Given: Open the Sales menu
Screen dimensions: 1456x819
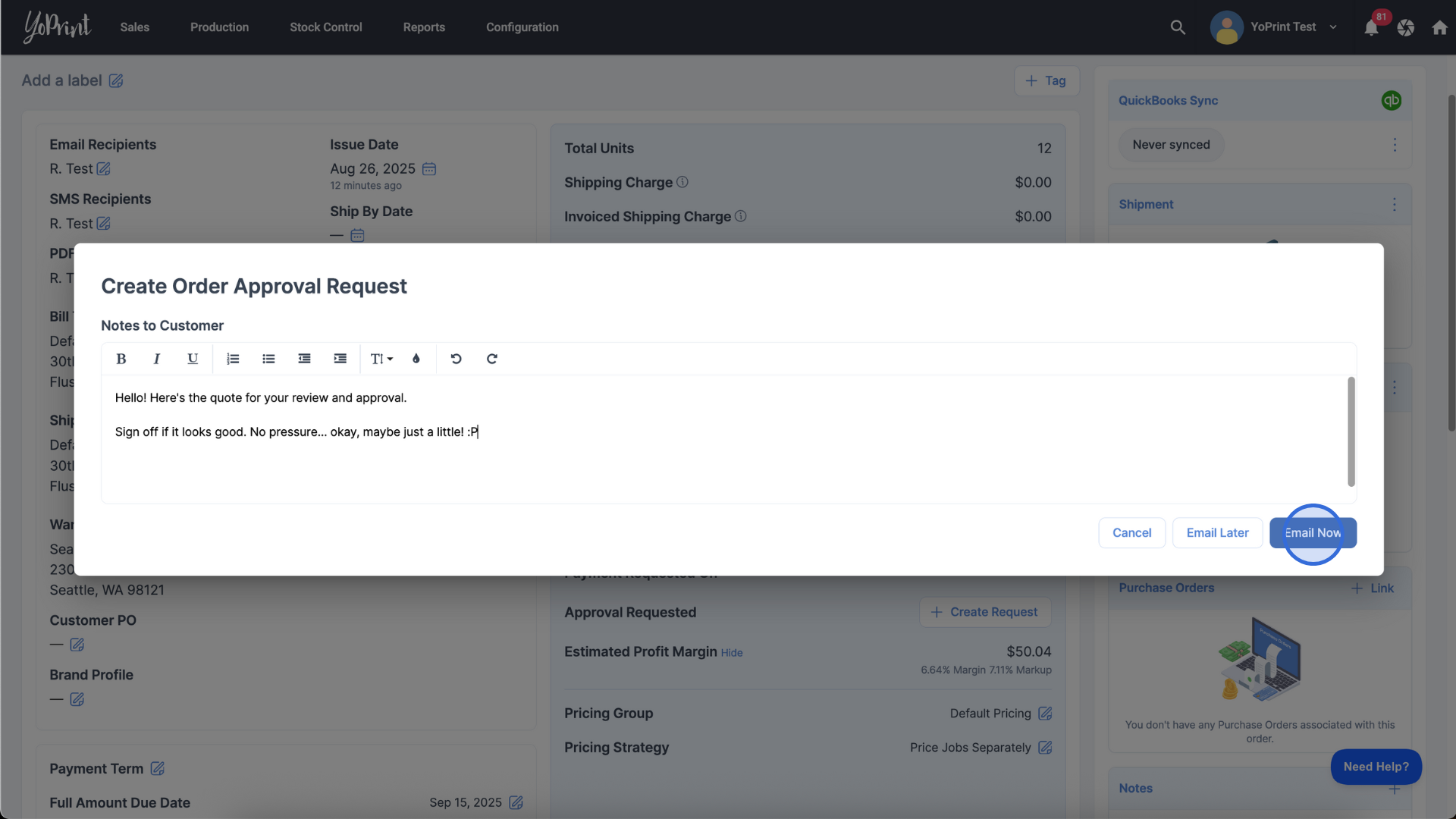Looking at the screenshot, I should (134, 27).
